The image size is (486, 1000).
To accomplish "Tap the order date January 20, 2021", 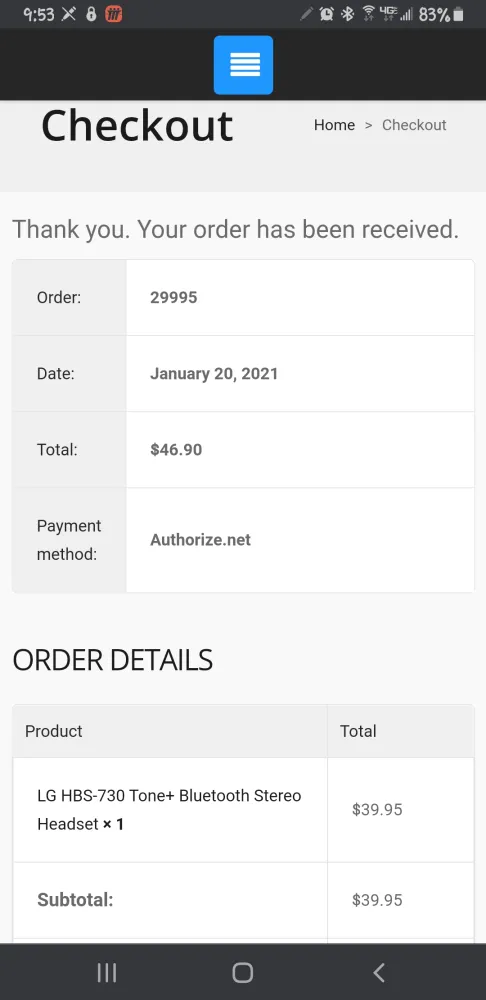I will pos(214,374).
